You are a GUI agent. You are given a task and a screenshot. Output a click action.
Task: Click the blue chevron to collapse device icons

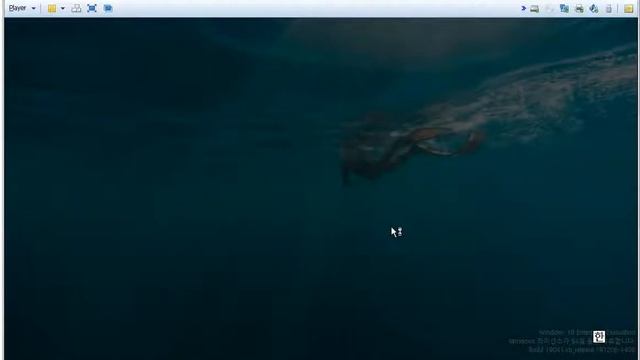(x=523, y=8)
